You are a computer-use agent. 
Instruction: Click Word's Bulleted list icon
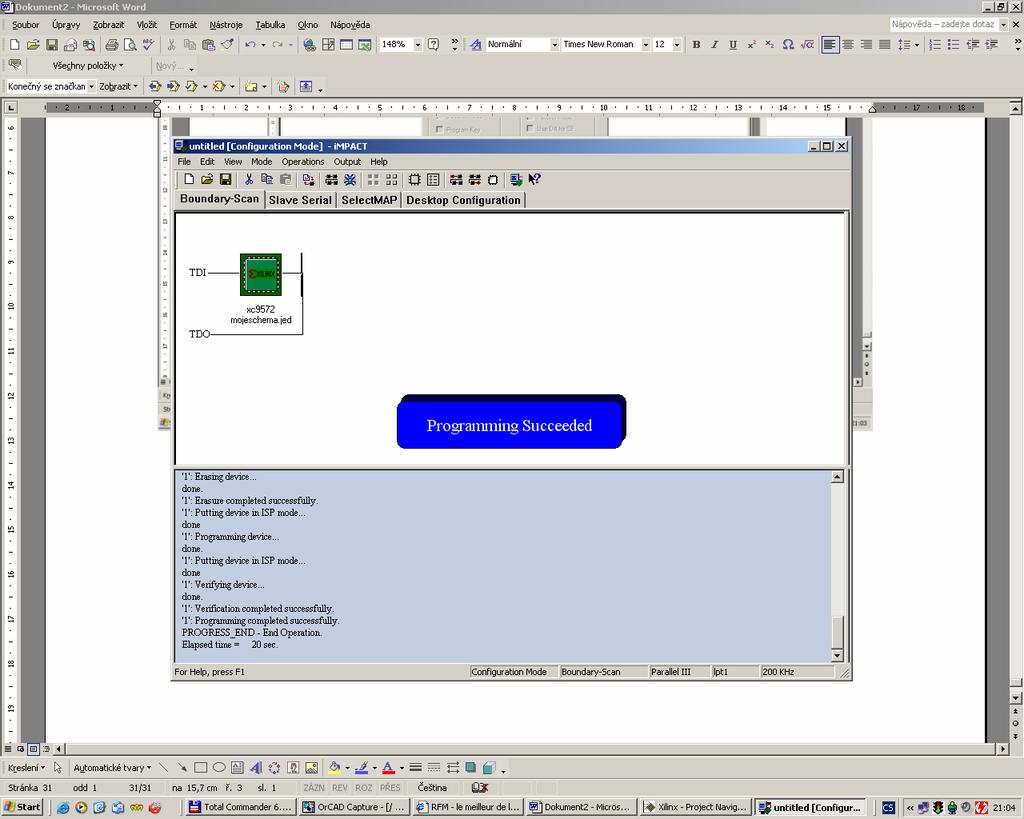(x=953, y=44)
